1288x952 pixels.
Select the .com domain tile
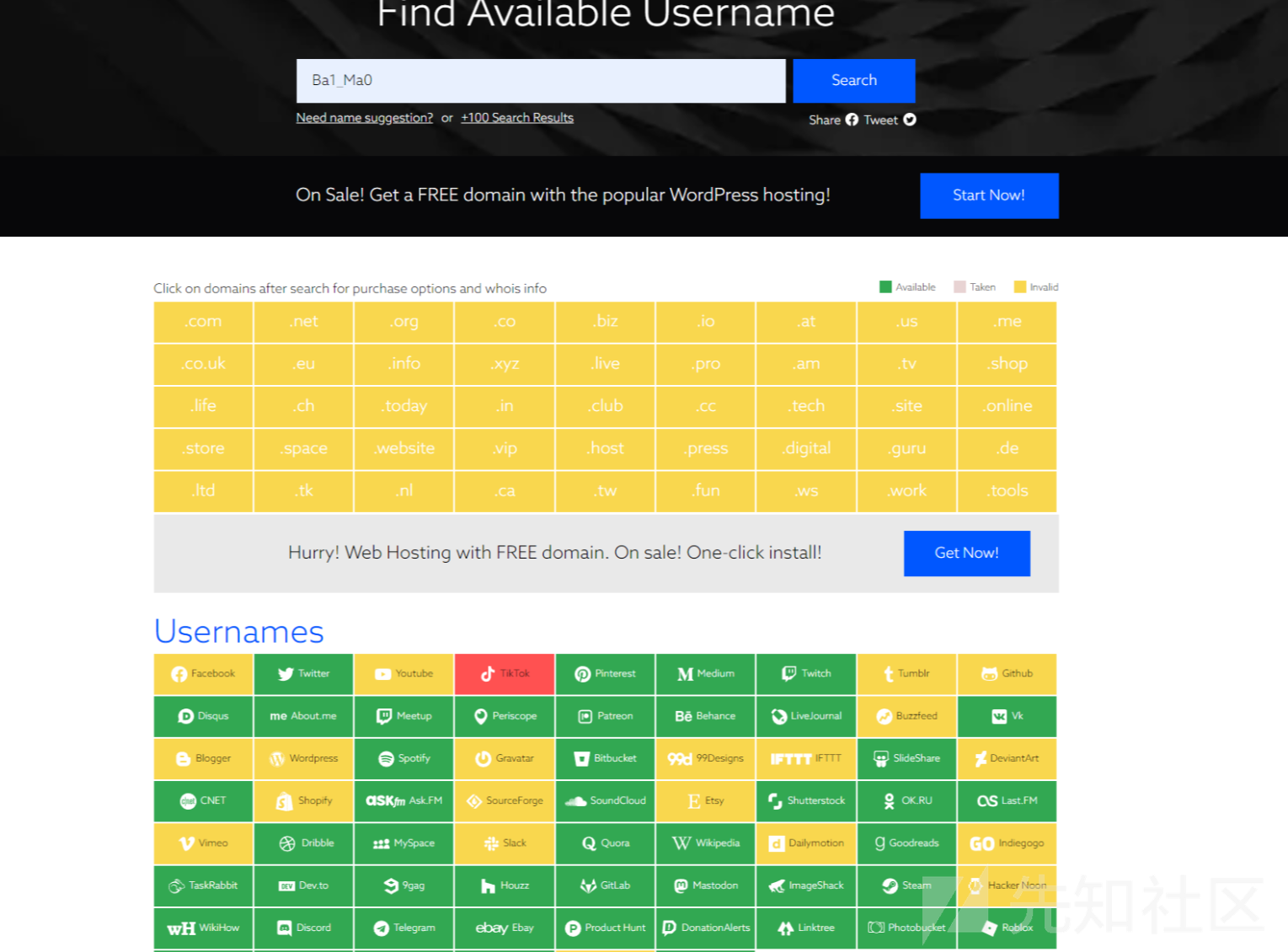[203, 322]
